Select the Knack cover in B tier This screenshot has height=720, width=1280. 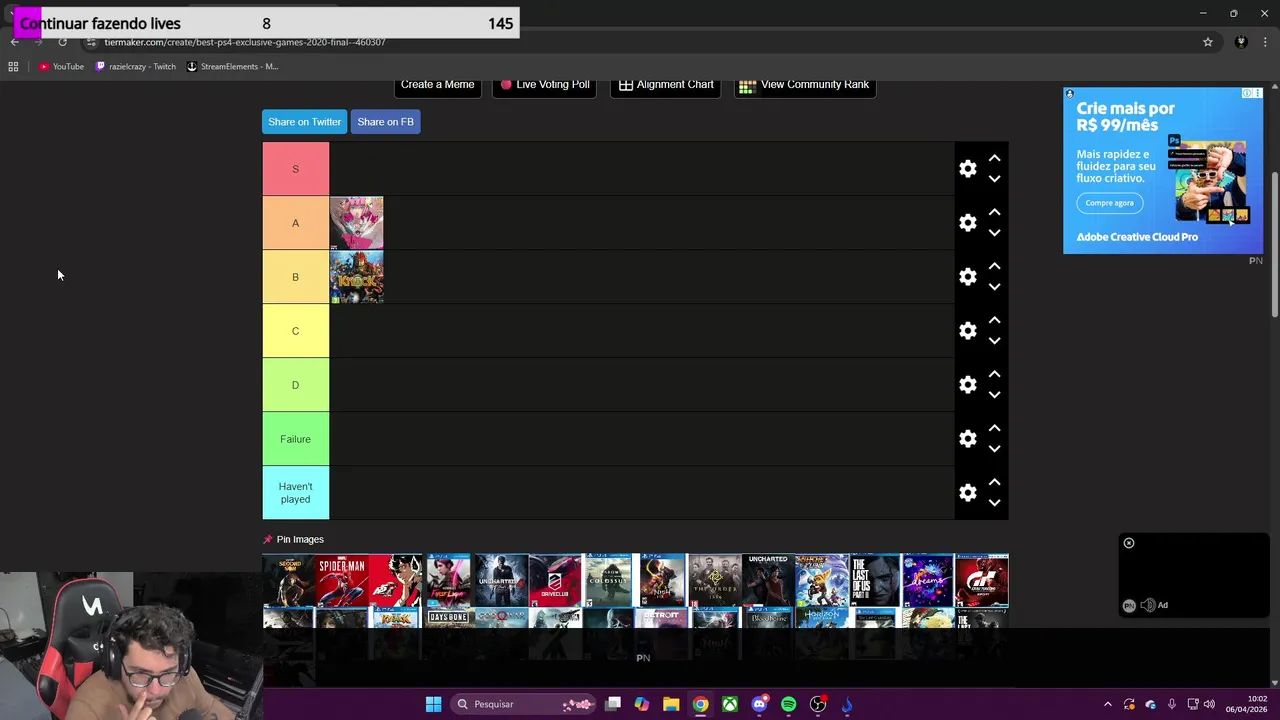[x=356, y=277]
